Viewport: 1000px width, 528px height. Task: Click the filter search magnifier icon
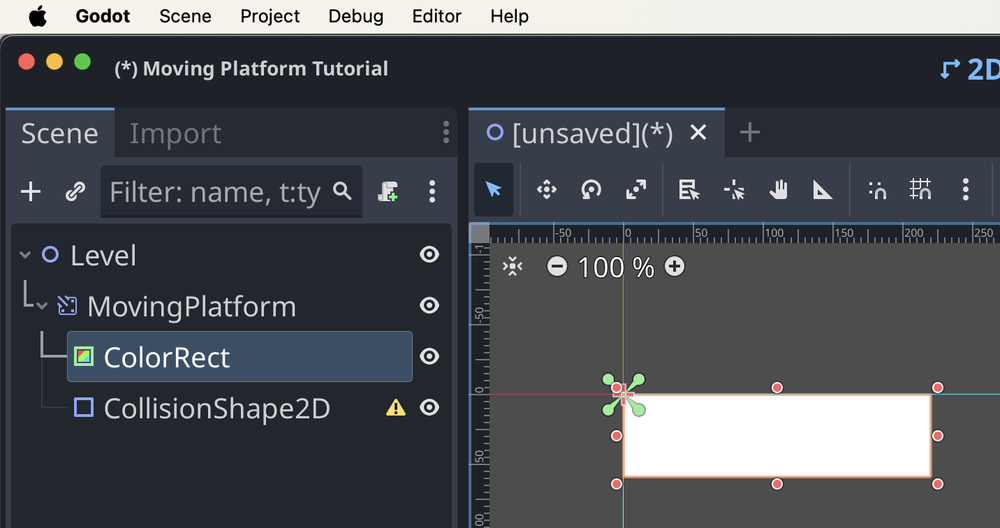point(342,191)
